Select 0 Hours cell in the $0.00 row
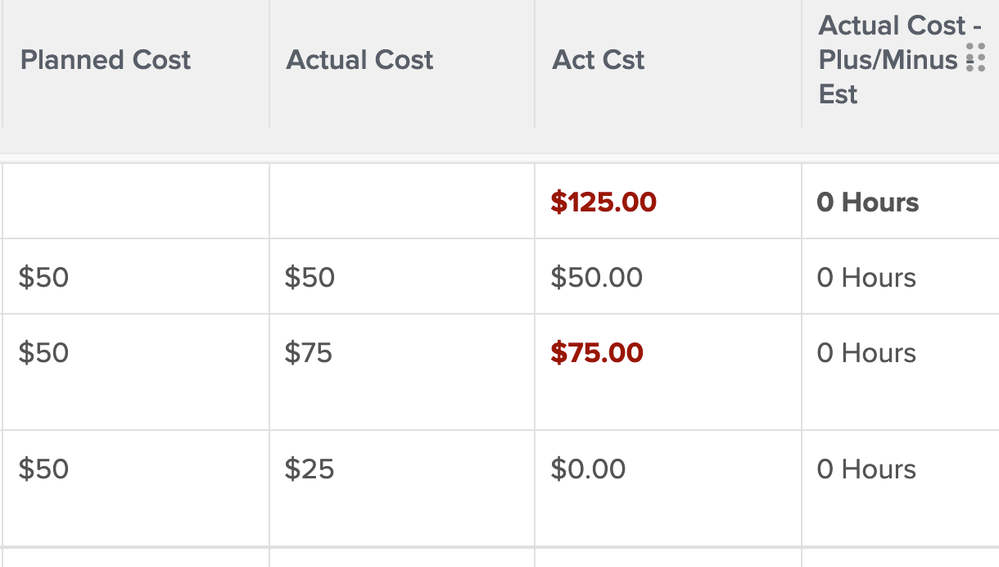This screenshot has width=999, height=567. pos(866,469)
